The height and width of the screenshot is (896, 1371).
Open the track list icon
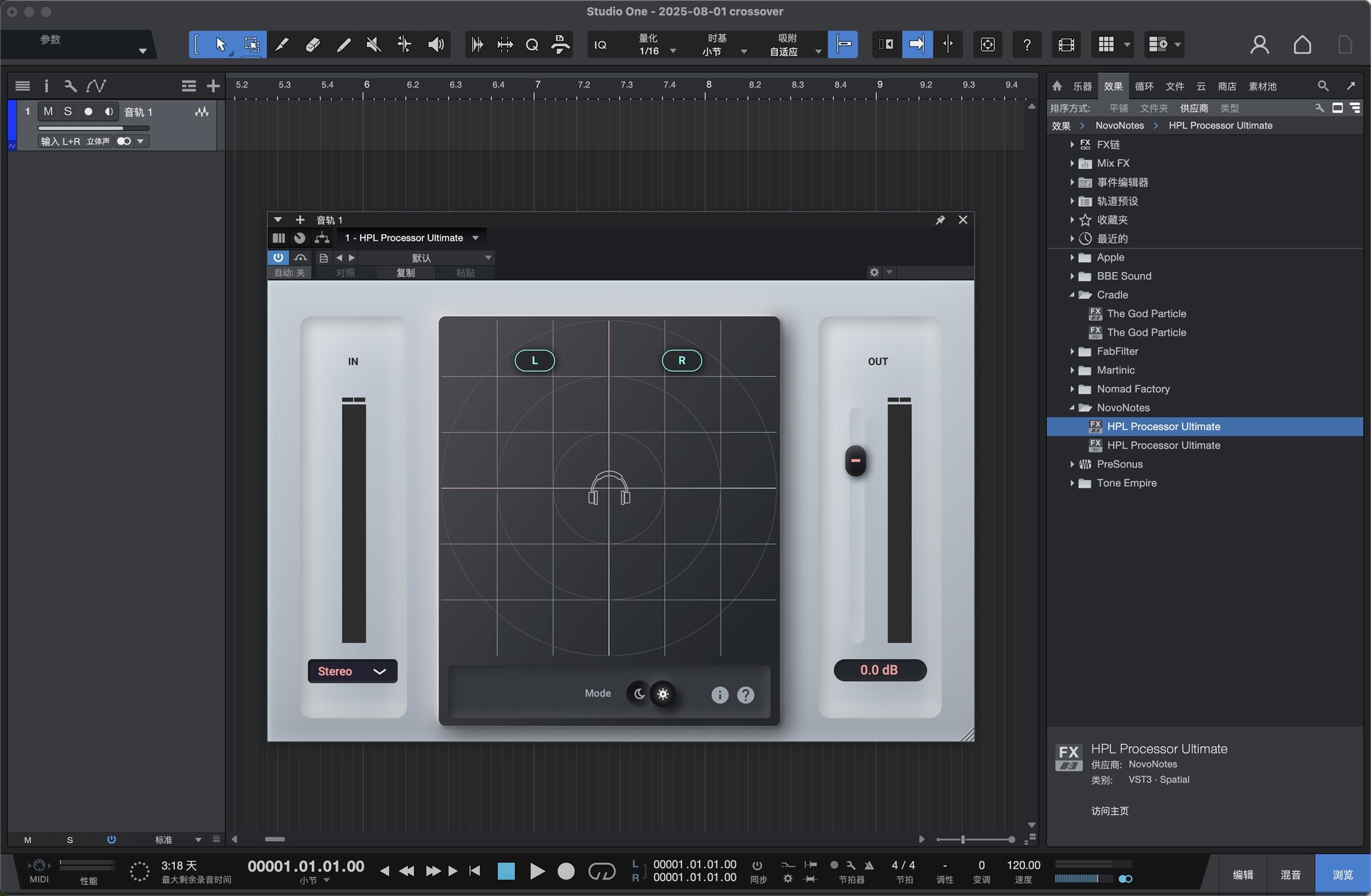pyautogui.click(x=22, y=86)
